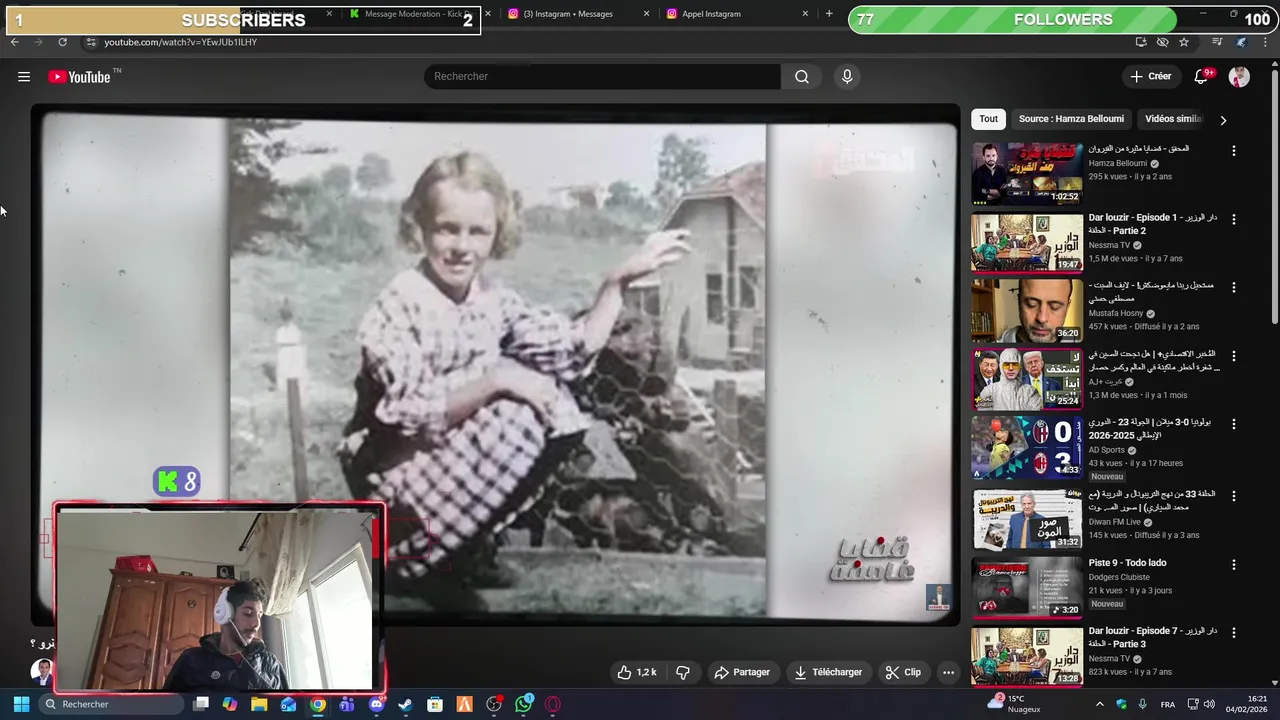1280x720 pixels.
Task: Open the 36:20 Mustafa Hosny thumbnail
Action: click(x=1027, y=310)
